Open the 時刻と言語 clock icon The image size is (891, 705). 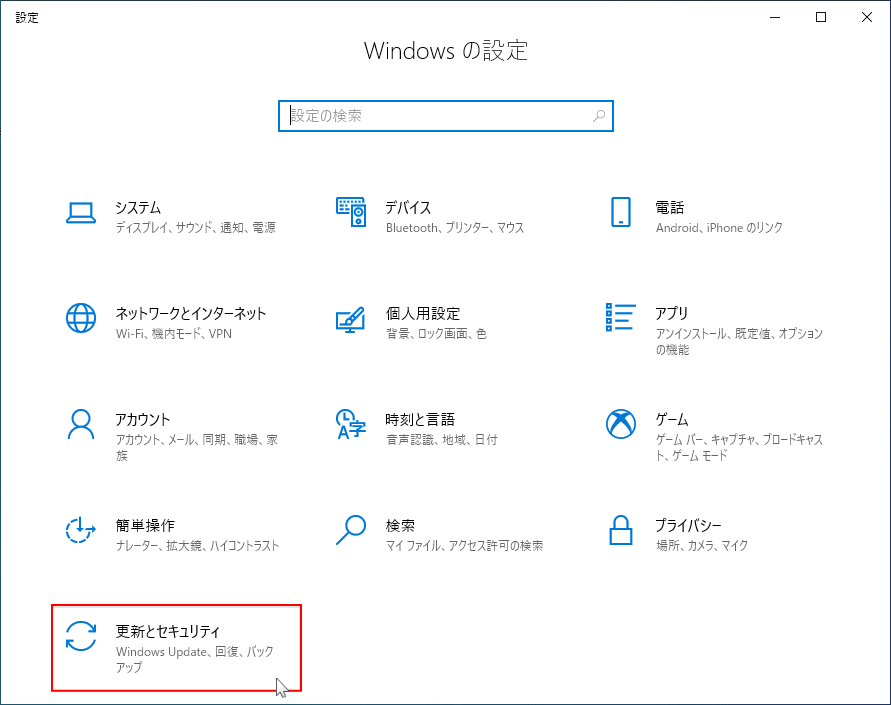tap(351, 424)
